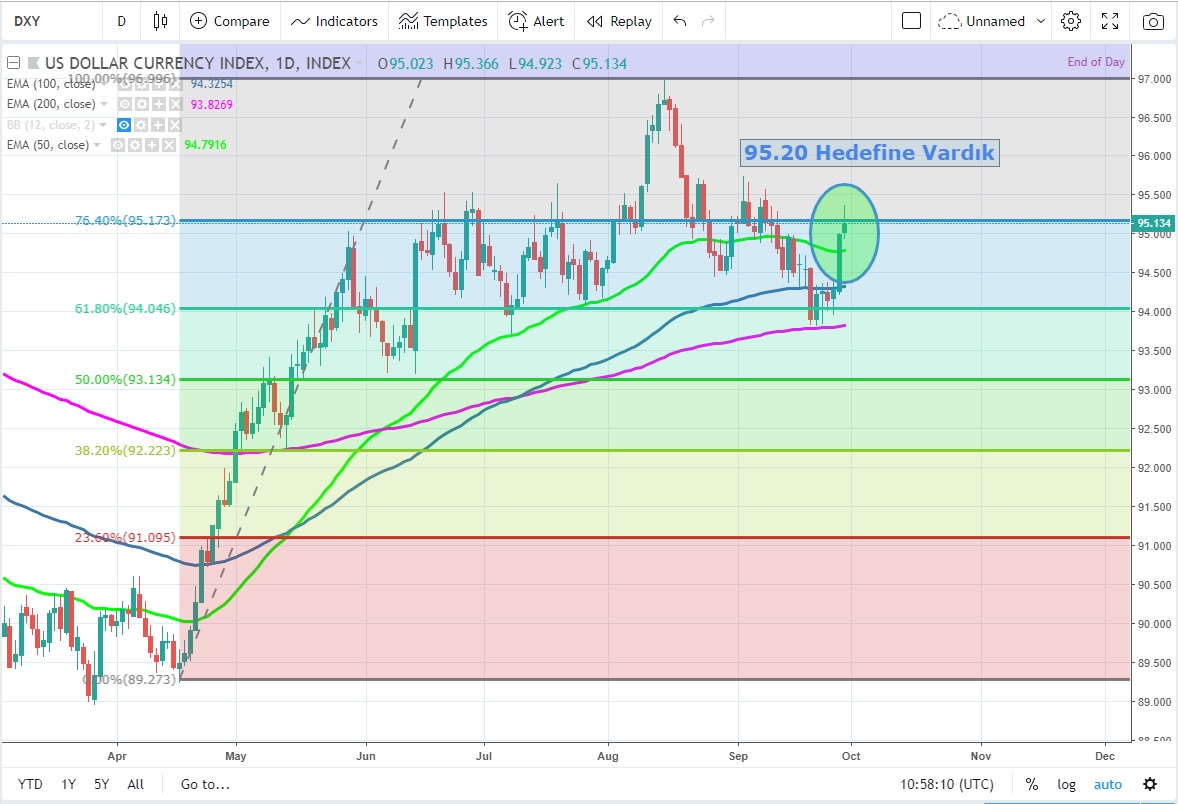Expand the Unnamed layout dropdown
Screen dimensions: 1178x804
tap(1041, 21)
